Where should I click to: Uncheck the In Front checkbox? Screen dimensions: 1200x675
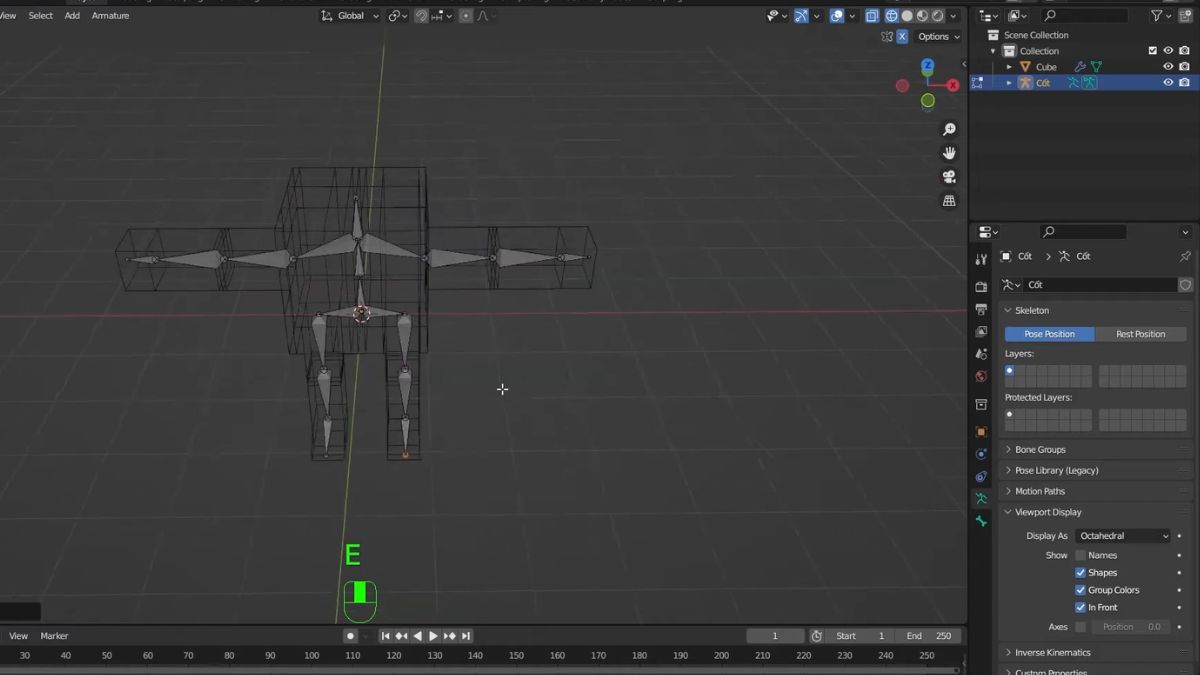tap(1080, 607)
